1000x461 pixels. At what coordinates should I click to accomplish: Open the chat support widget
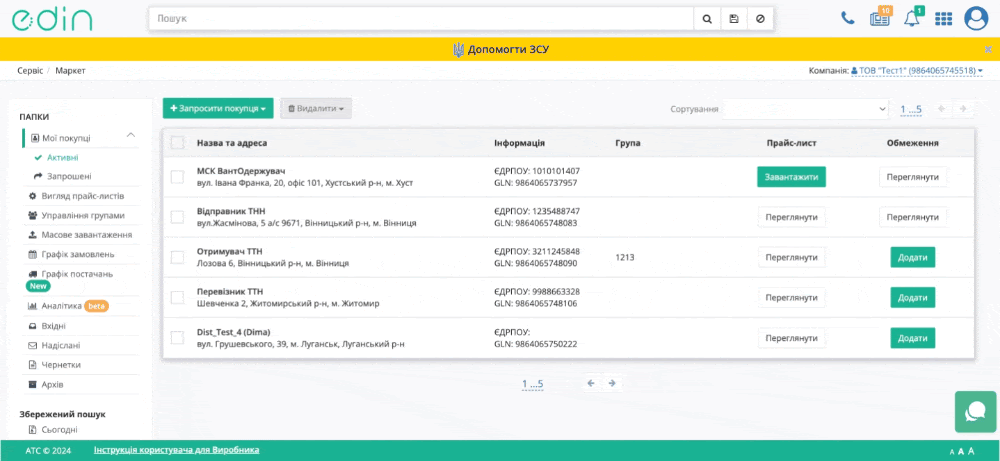tap(975, 412)
